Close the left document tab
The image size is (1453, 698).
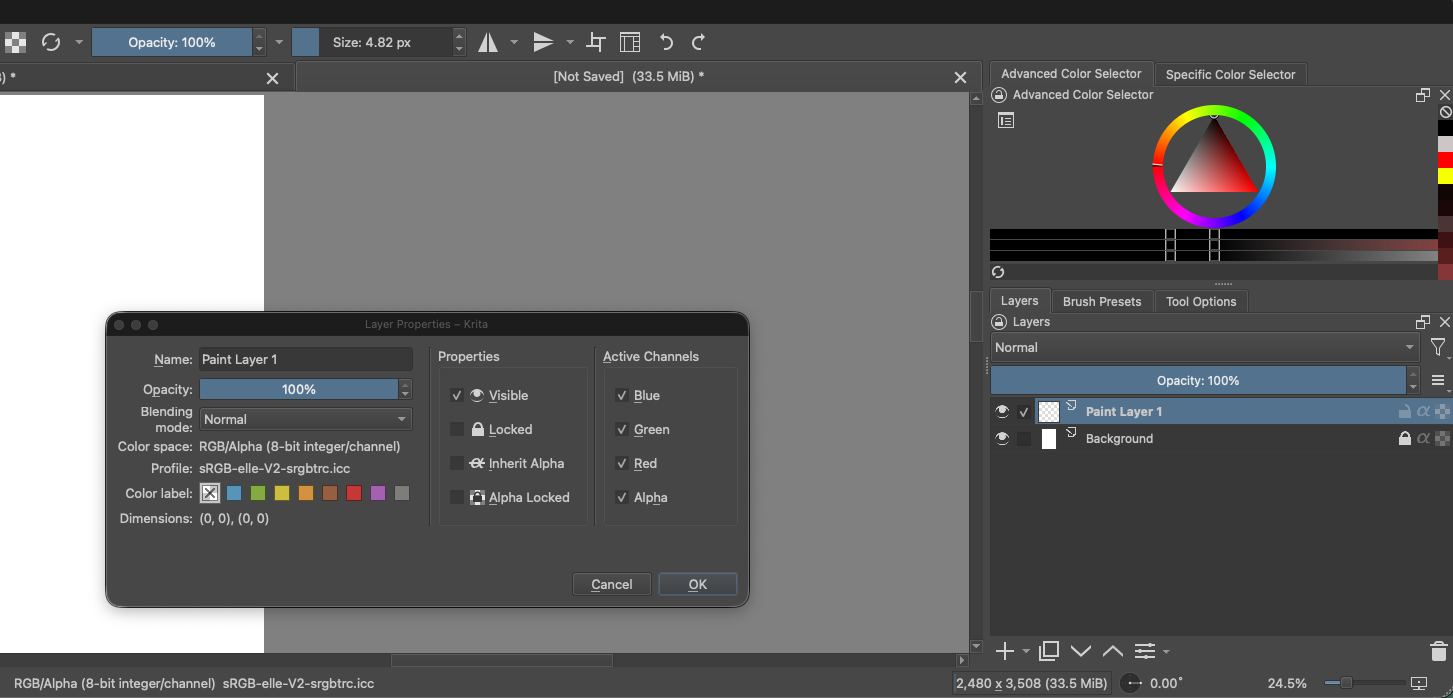[x=273, y=78]
